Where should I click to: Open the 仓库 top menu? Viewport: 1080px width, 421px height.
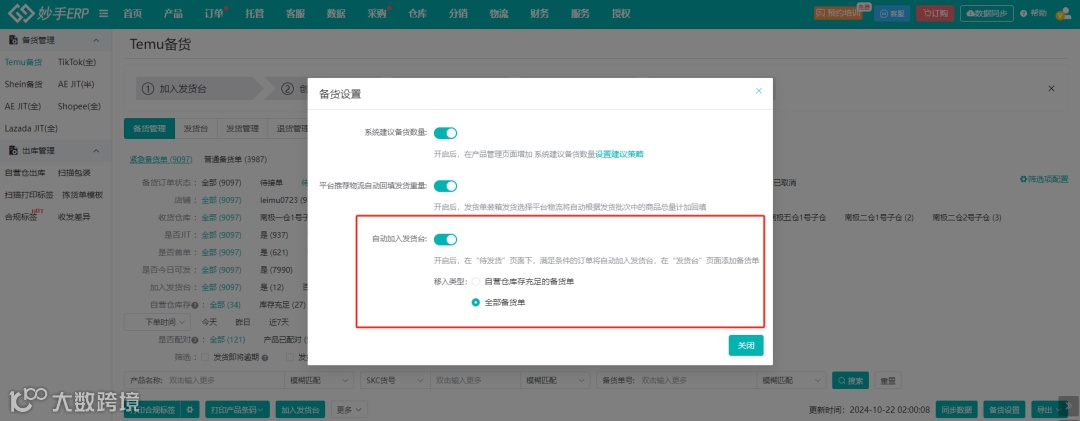coord(417,13)
